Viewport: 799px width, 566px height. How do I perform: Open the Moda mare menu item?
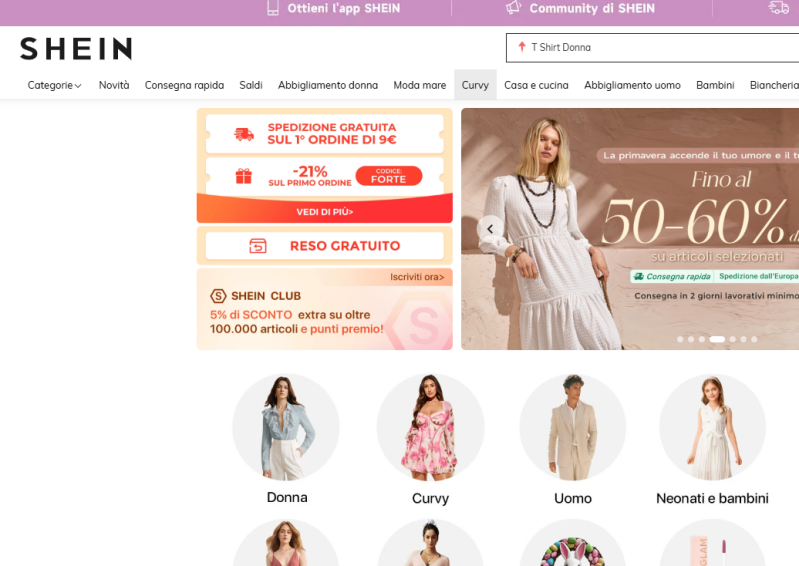[419, 85]
